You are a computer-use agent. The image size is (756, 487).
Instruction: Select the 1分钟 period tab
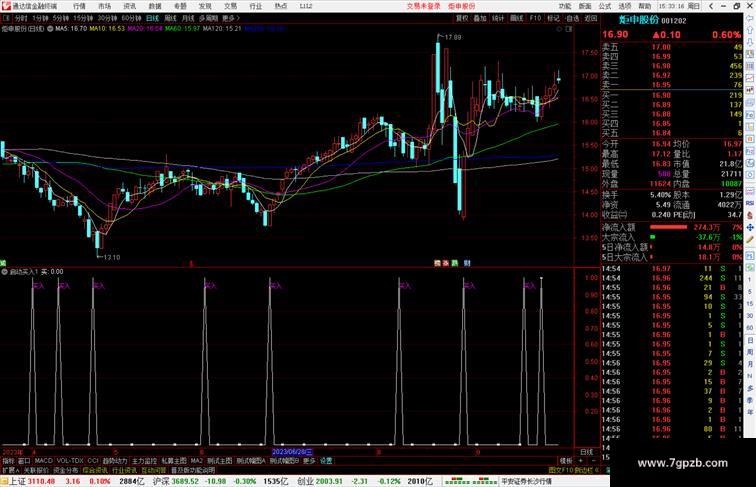40,18
